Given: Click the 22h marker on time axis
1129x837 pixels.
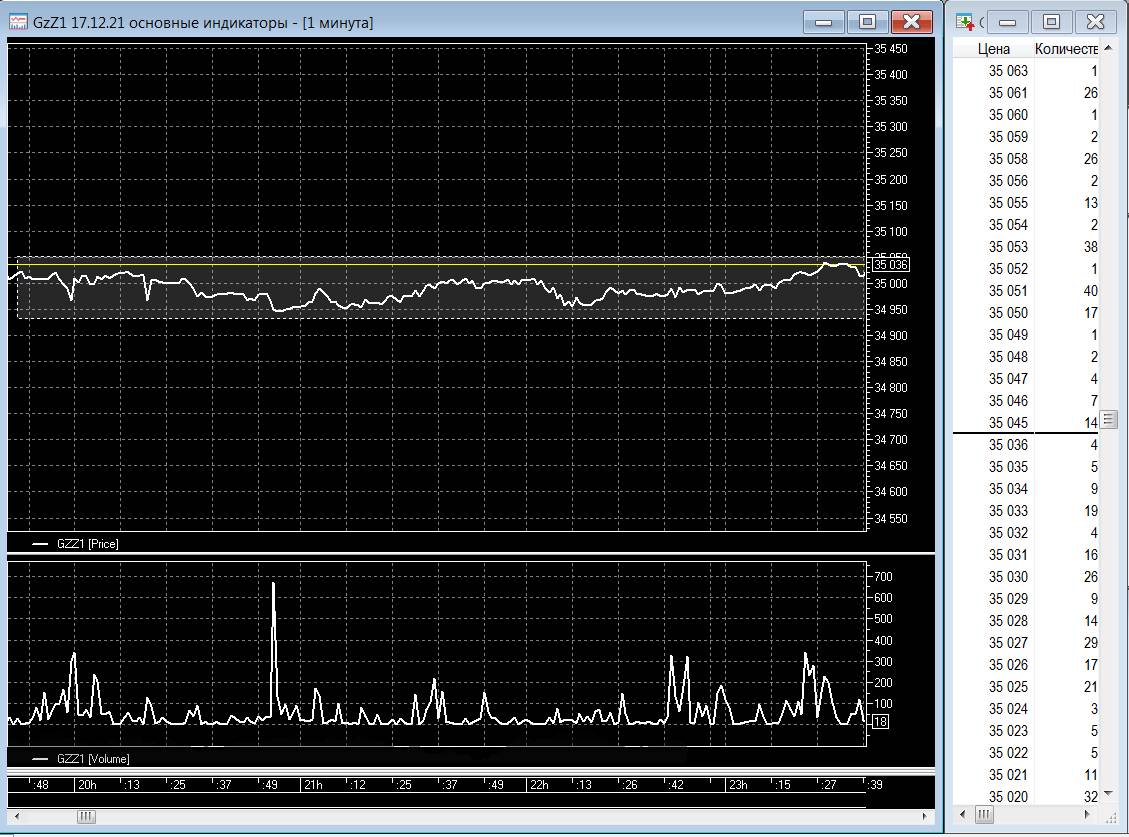Looking at the screenshot, I should [x=538, y=784].
